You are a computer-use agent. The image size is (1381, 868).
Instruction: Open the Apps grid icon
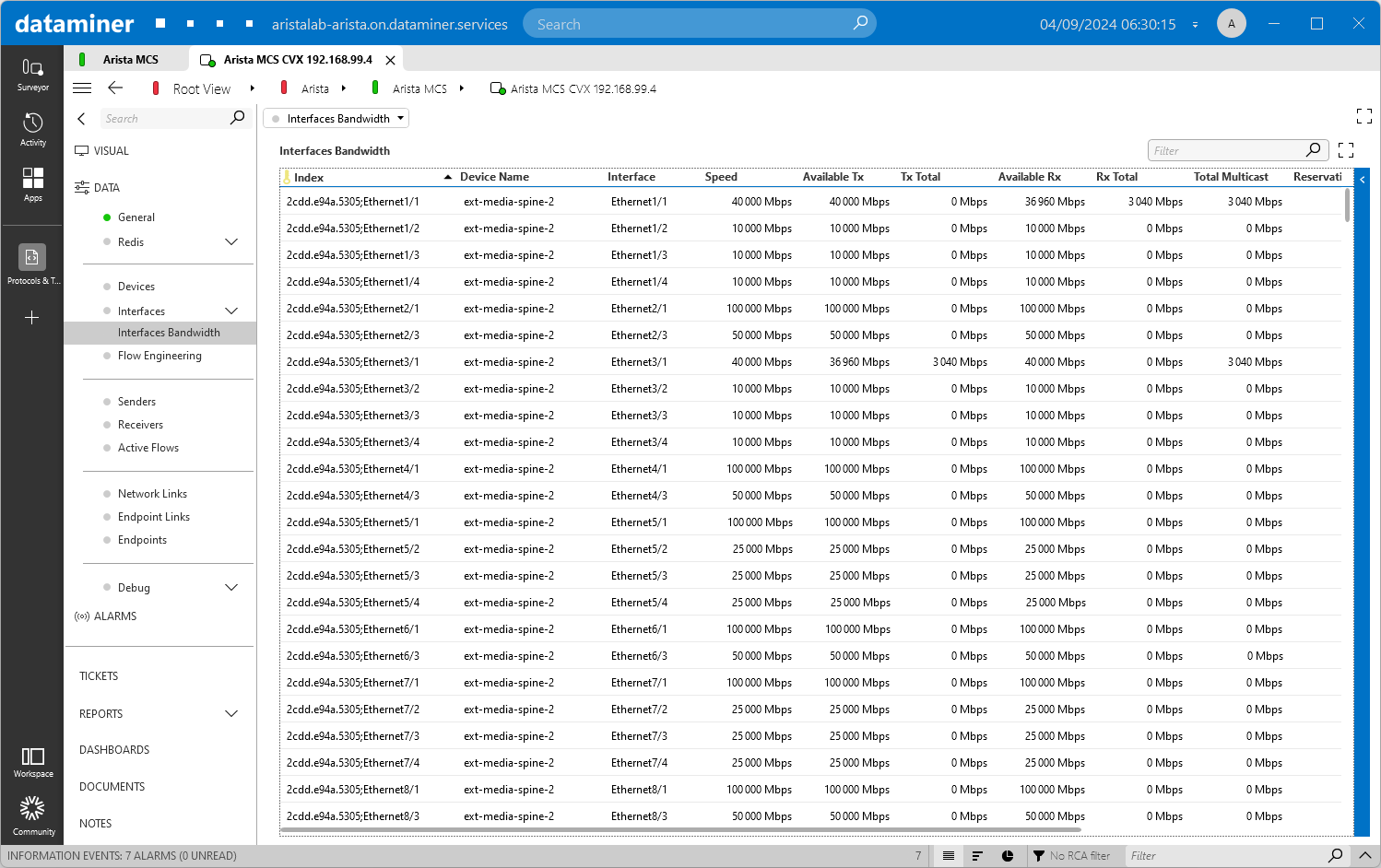tap(32, 184)
